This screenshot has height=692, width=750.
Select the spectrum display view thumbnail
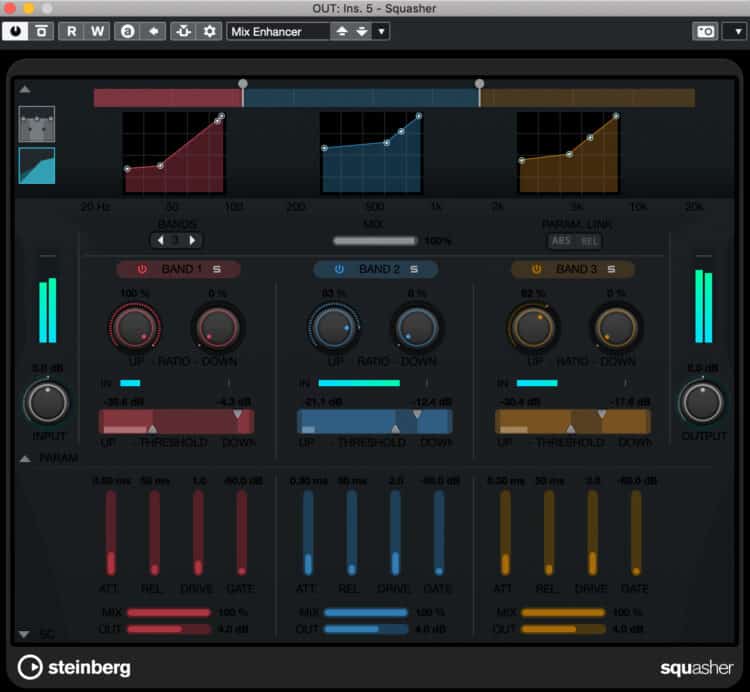pos(37,124)
